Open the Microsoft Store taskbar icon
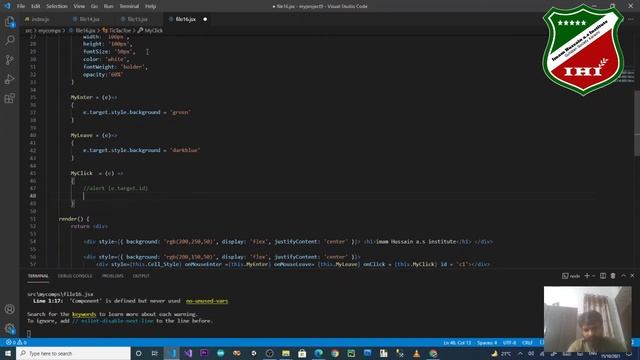Screen dimensions: 640x360 click(x=302, y=353)
